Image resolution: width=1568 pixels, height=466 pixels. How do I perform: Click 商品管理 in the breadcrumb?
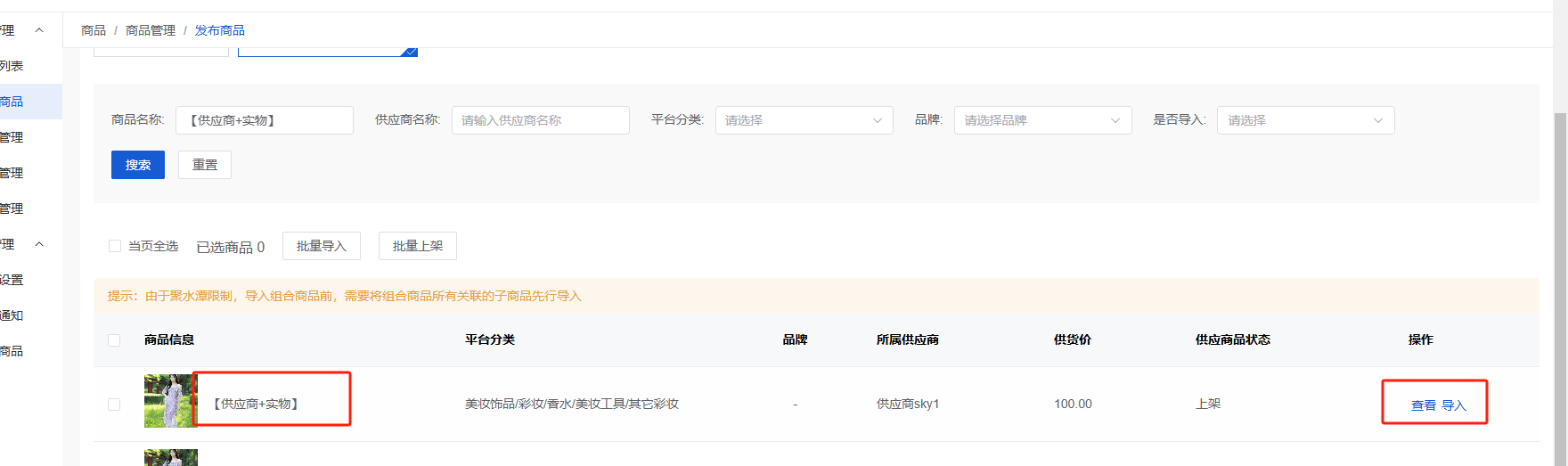point(151,30)
